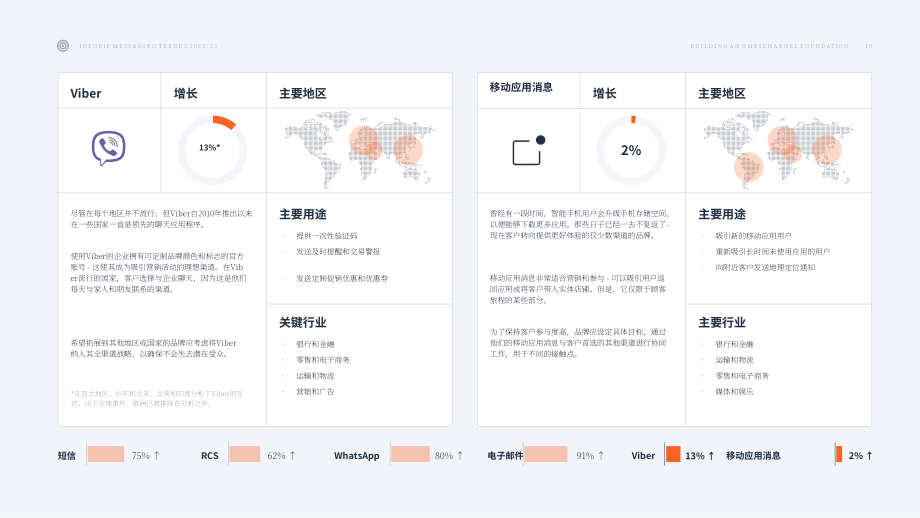Click paragraph starting 尽管在每个地区并不流行
Screen dimensions: 920x518
coord(161,219)
